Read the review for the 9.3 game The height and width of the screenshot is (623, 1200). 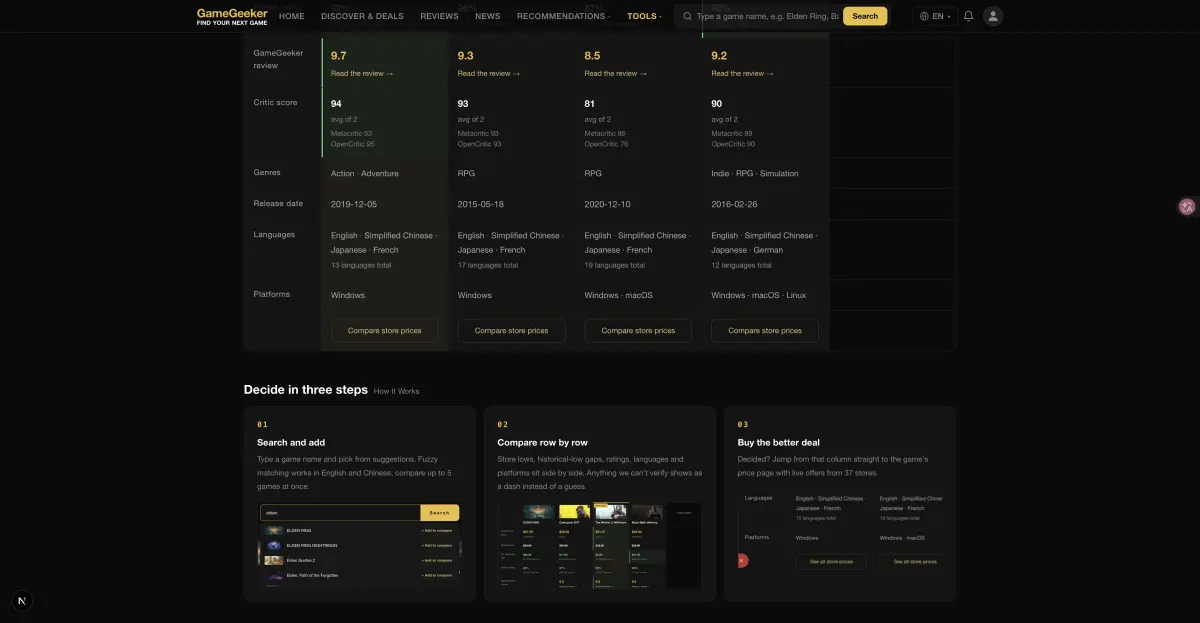(x=489, y=73)
